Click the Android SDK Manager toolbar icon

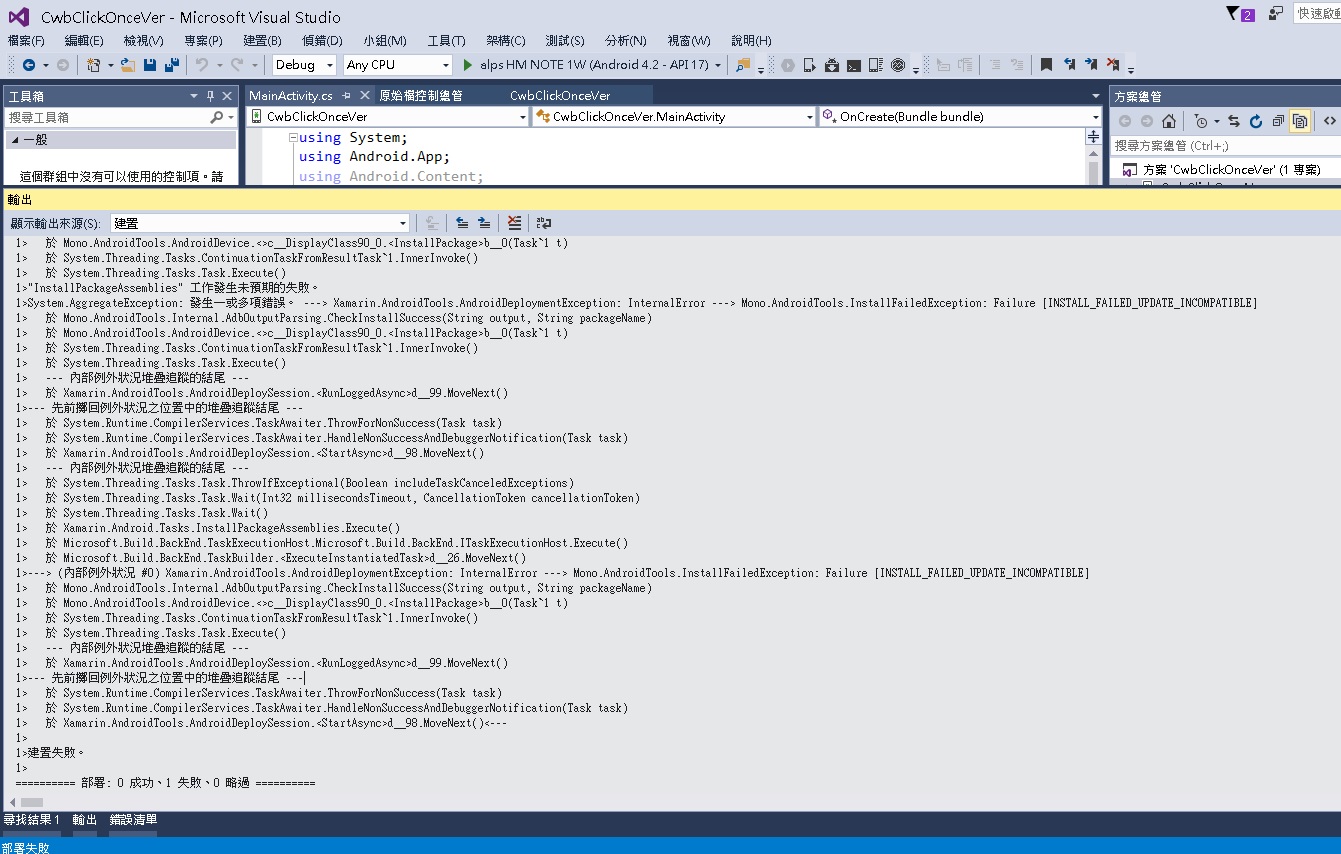(832, 65)
